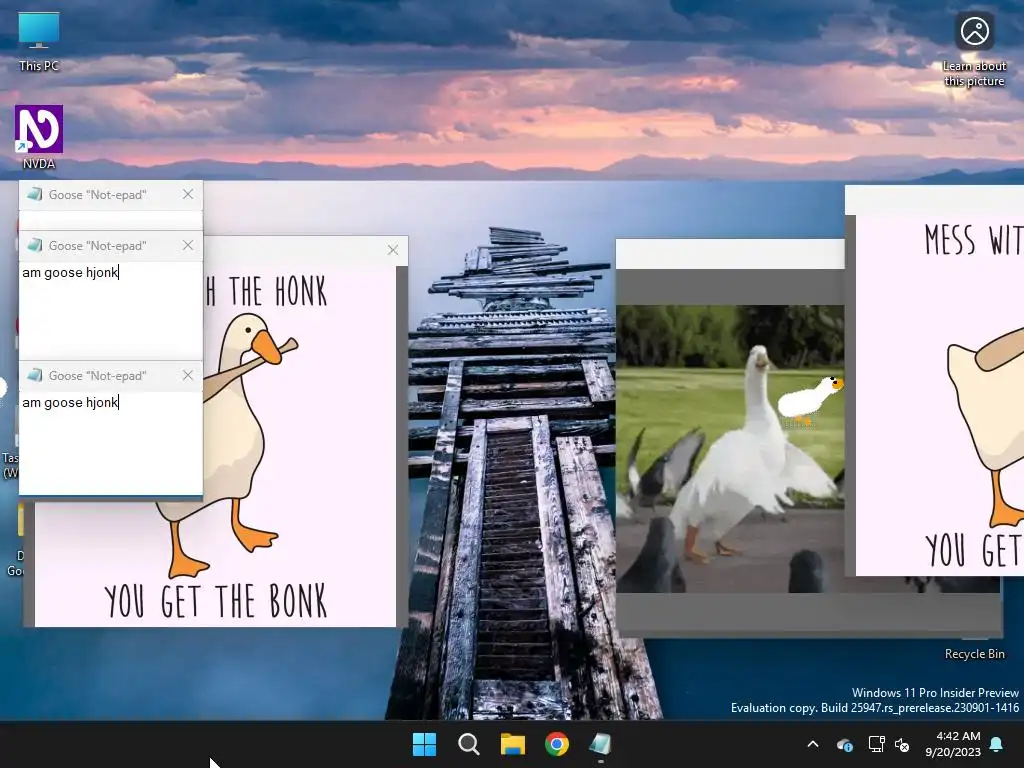Open the OneDrive cloud tray icon

point(844,744)
